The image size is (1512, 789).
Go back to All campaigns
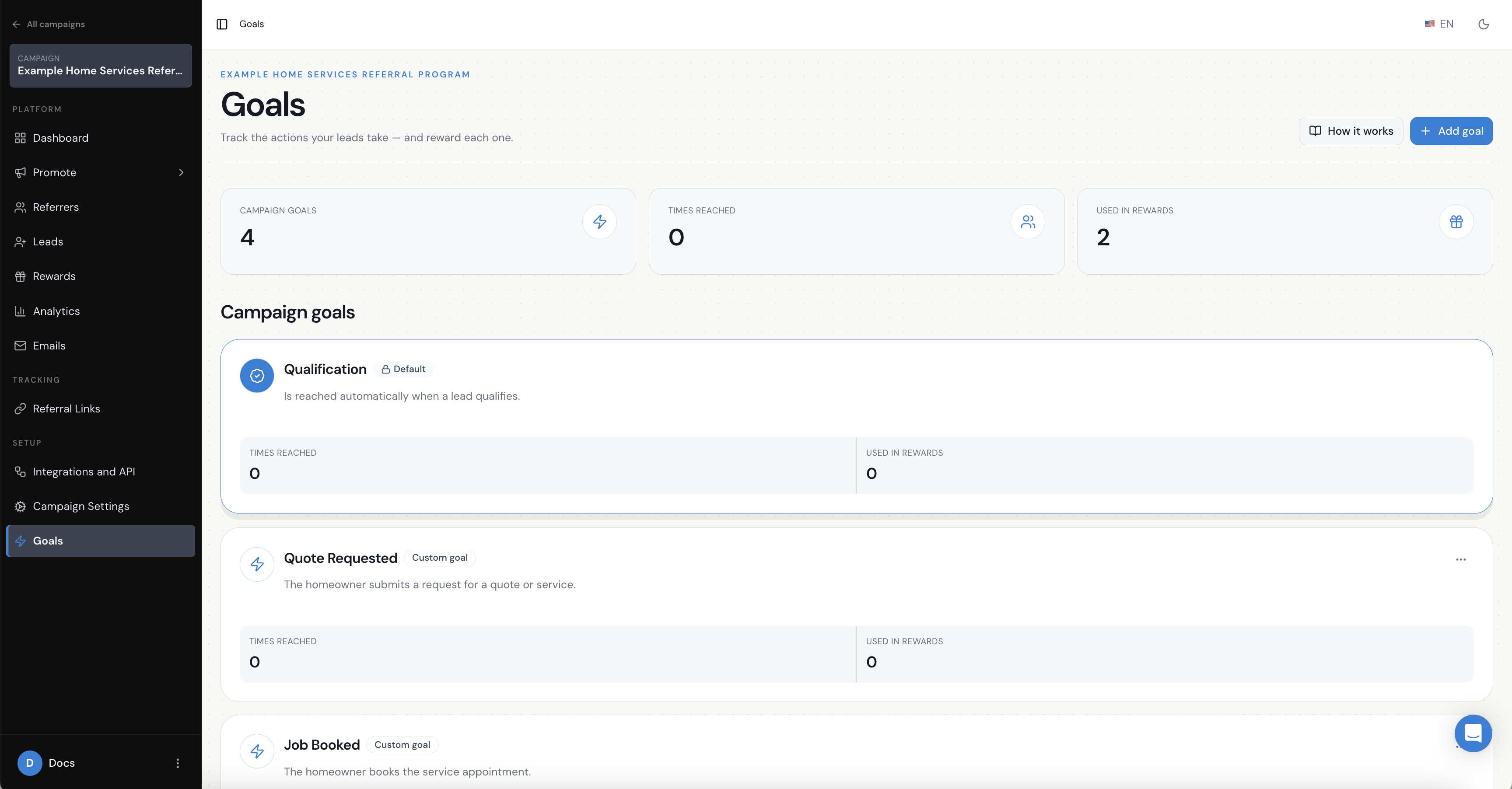click(x=49, y=24)
